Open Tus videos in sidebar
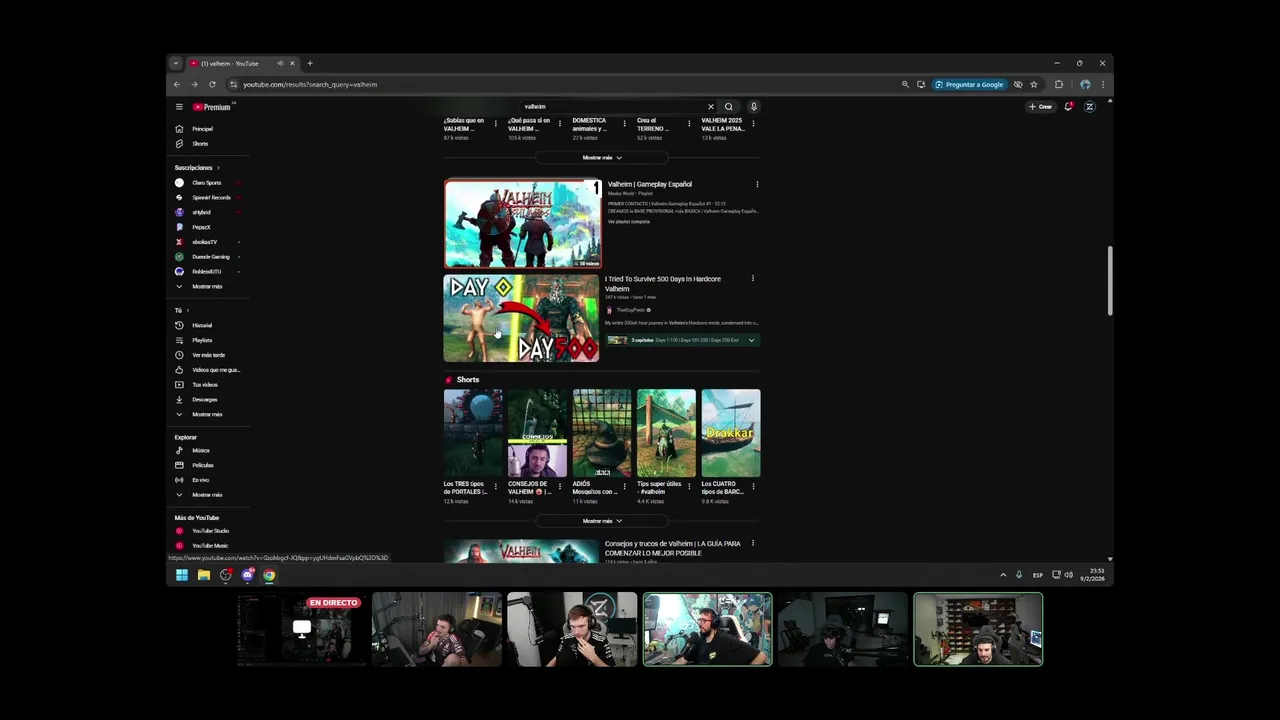This screenshot has width=1280, height=720. coord(205,385)
